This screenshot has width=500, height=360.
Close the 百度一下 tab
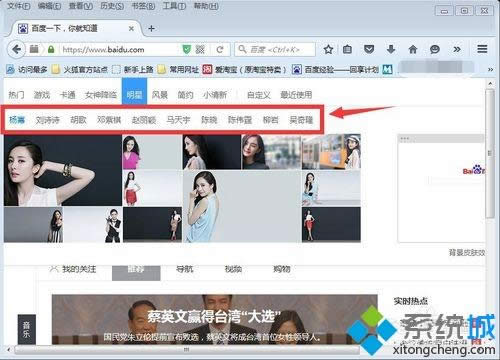131,29
